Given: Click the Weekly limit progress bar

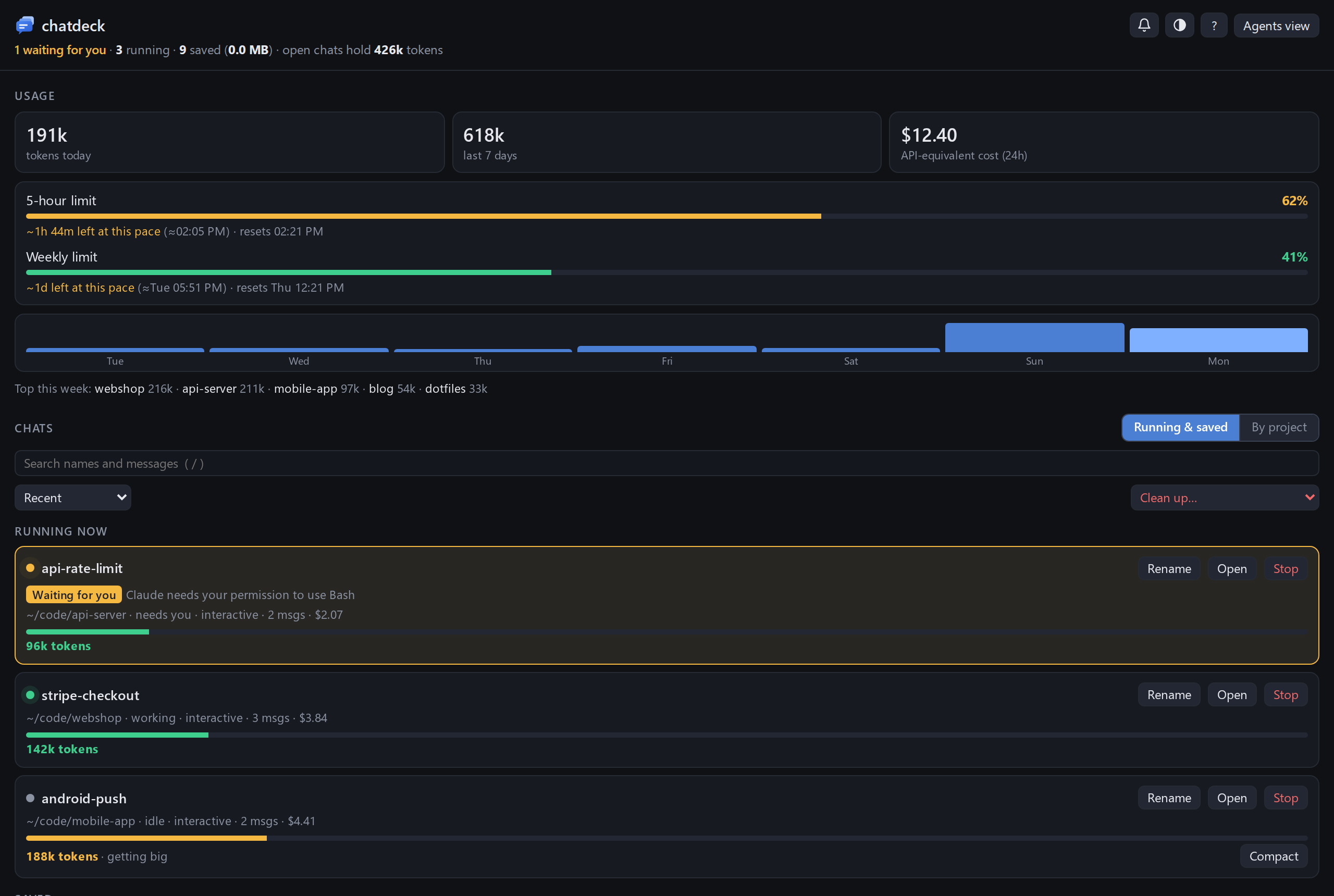Looking at the screenshot, I should [666, 272].
